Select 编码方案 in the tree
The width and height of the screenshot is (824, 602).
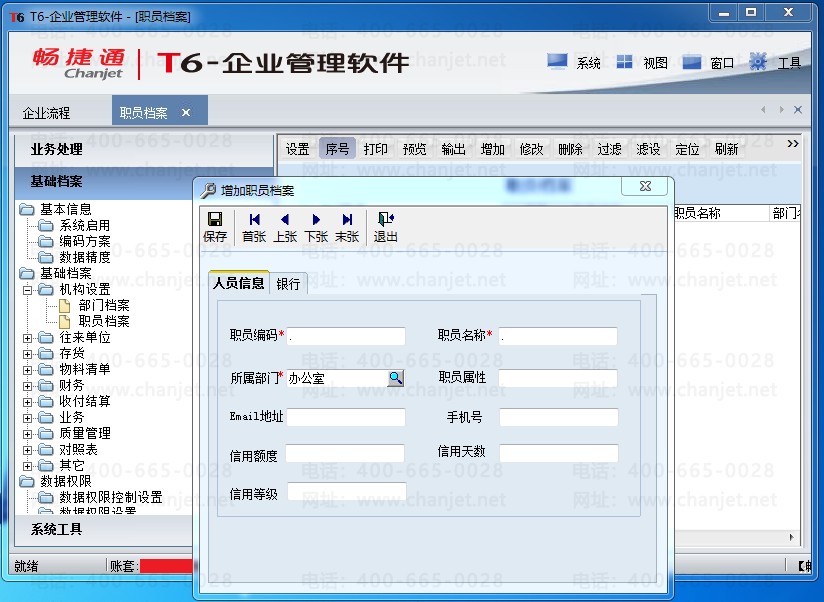coord(85,241)
